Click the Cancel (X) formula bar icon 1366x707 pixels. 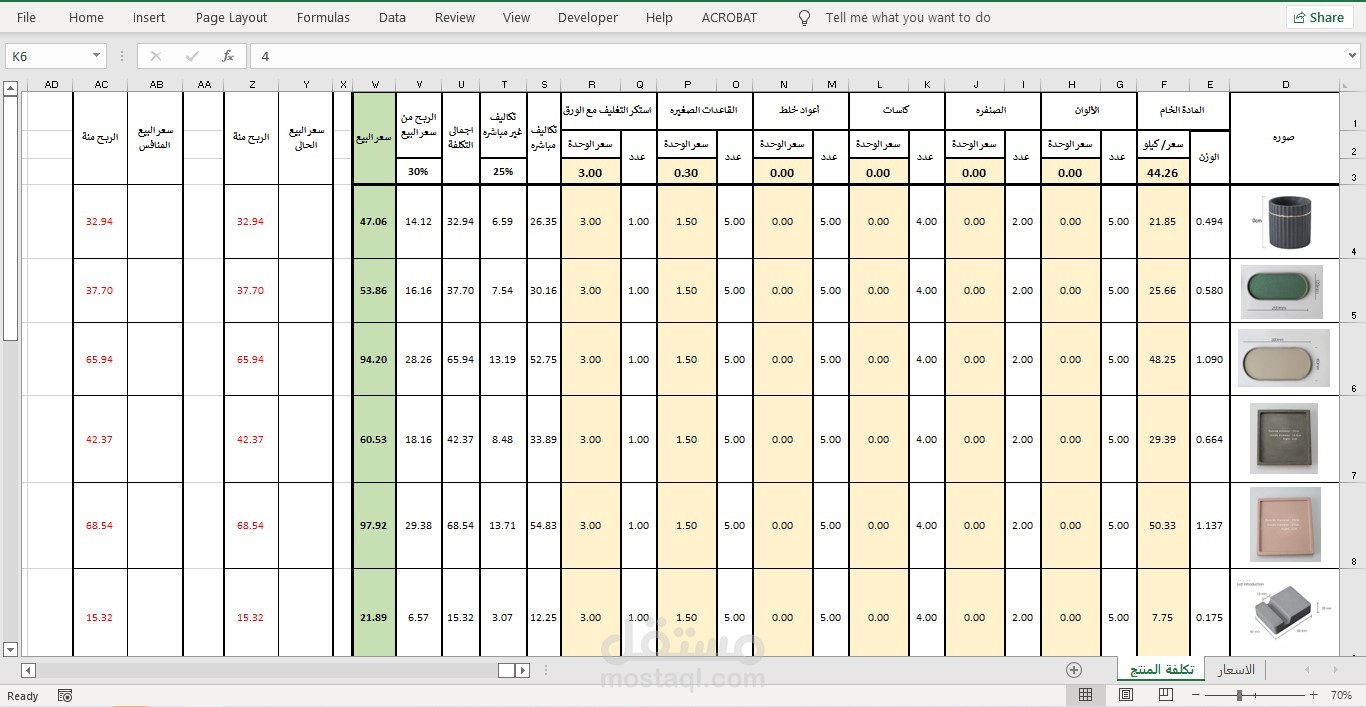(156, 56)
